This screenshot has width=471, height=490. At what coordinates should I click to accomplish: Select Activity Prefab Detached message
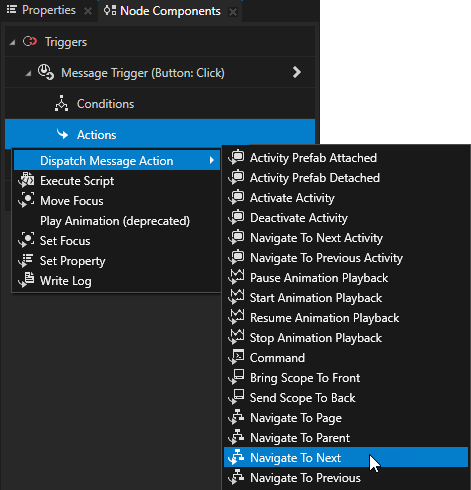346,178
